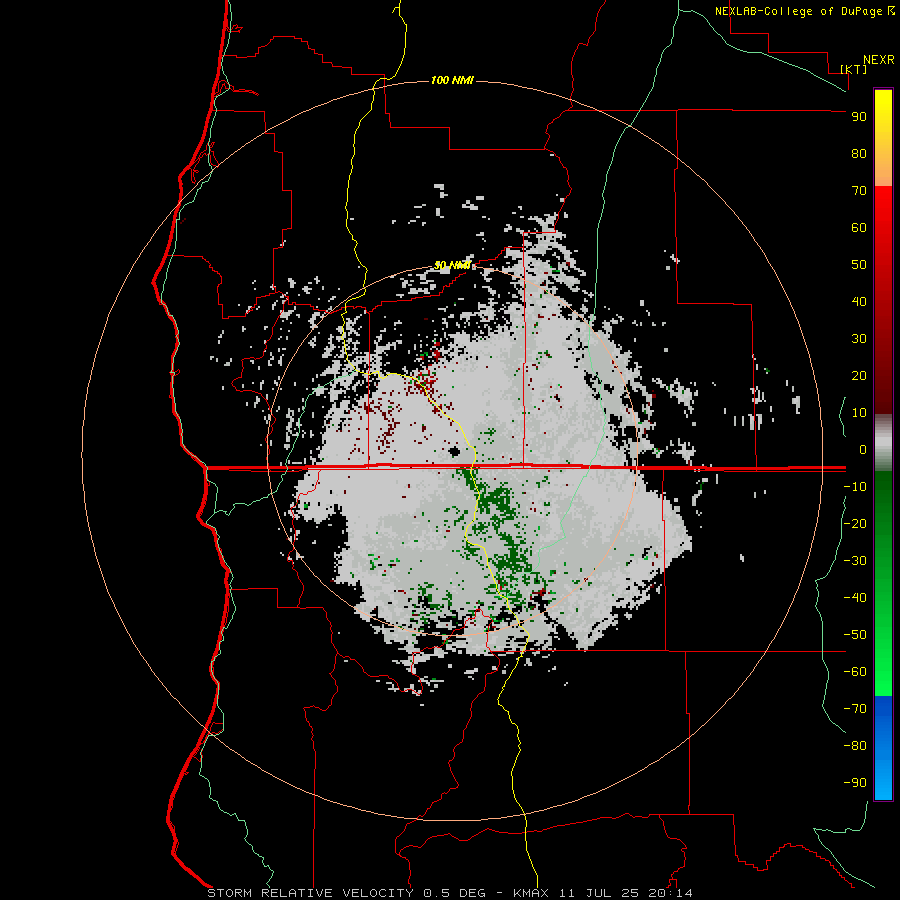Image resolution: width=900 pixels, height=900 pixels.
Task: Click the 0 value on the velocity scale
Action: 863,449
